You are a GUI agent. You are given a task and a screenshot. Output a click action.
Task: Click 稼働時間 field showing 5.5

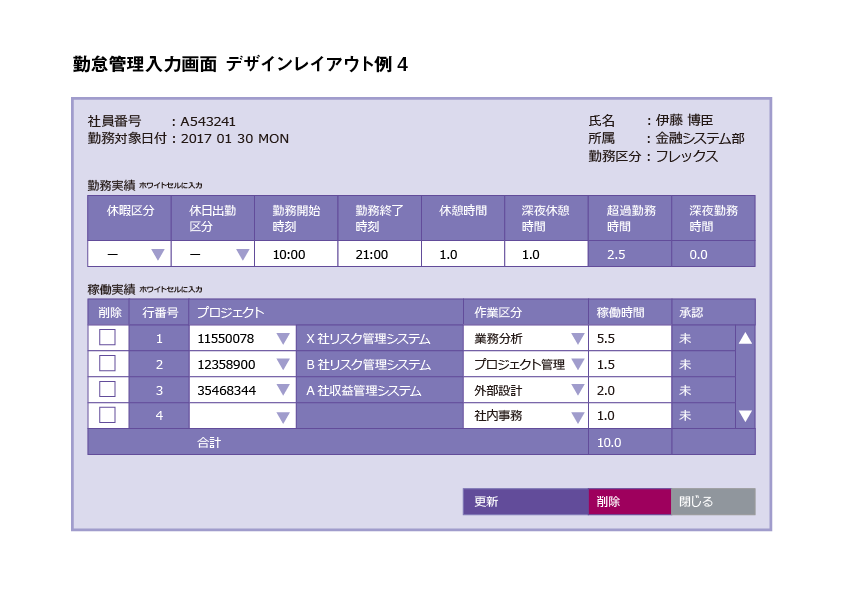(x=630, y=338)
